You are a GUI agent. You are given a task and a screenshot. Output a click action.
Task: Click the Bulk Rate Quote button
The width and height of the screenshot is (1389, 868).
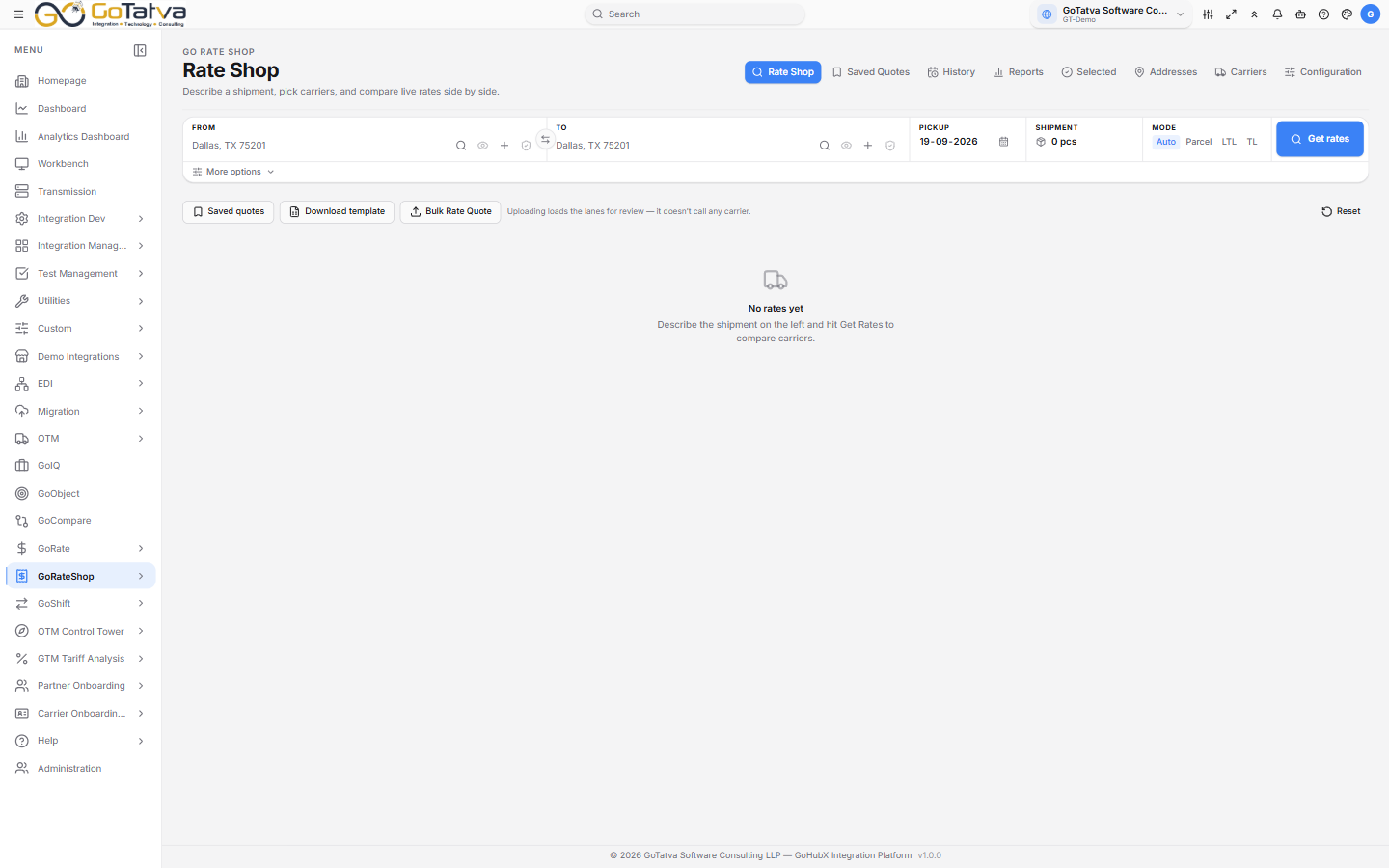[x=450, y=211]
